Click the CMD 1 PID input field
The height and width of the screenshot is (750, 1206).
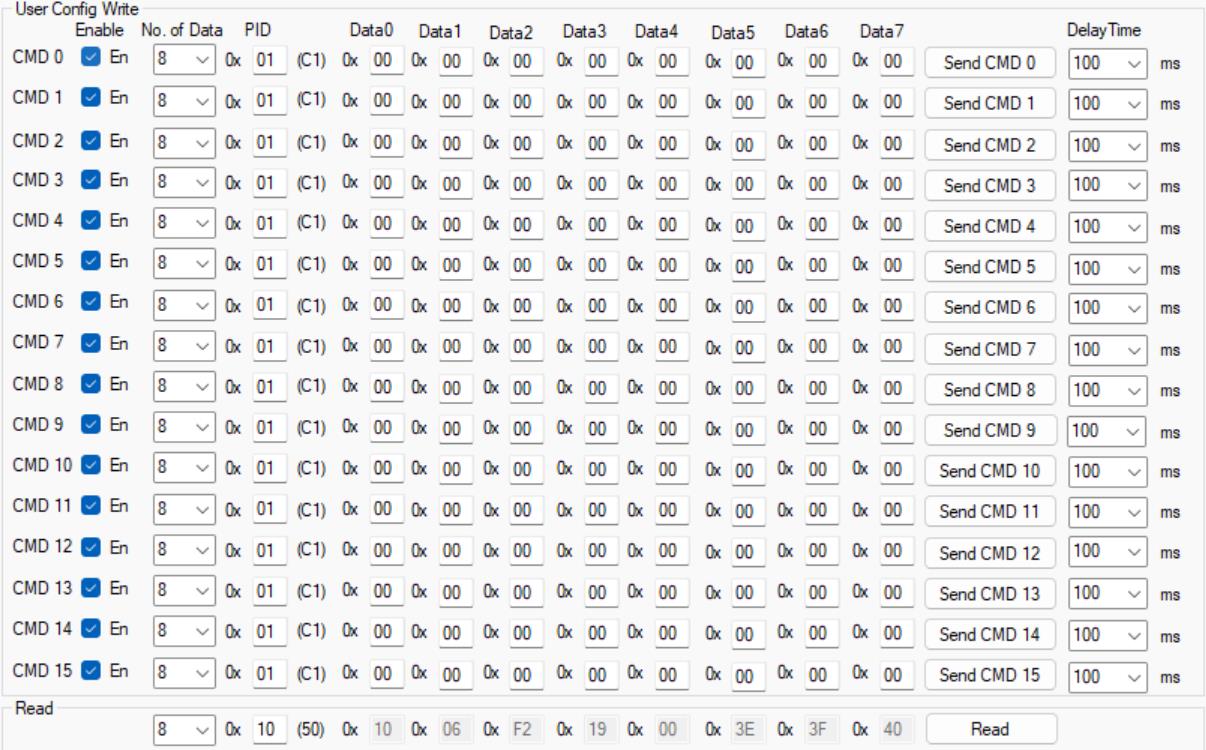click(269, 101)
